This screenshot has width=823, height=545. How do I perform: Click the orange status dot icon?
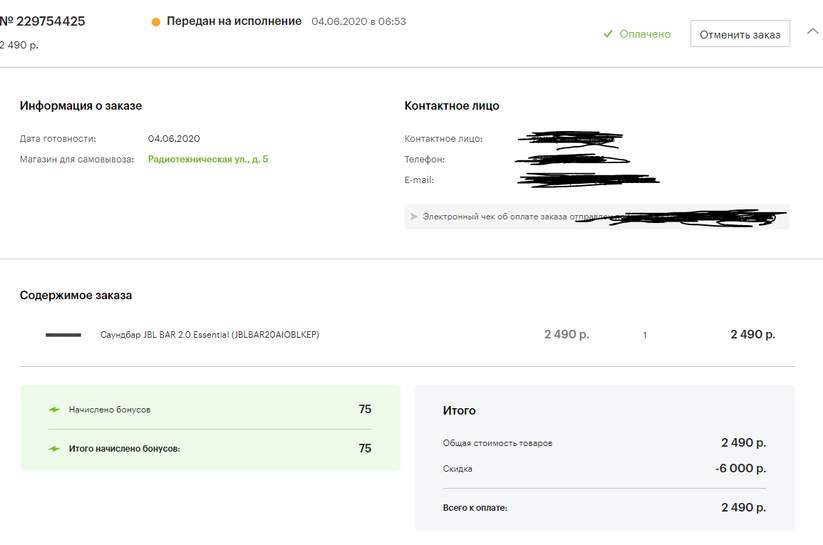pyautogui.click(x=156, y=22)
